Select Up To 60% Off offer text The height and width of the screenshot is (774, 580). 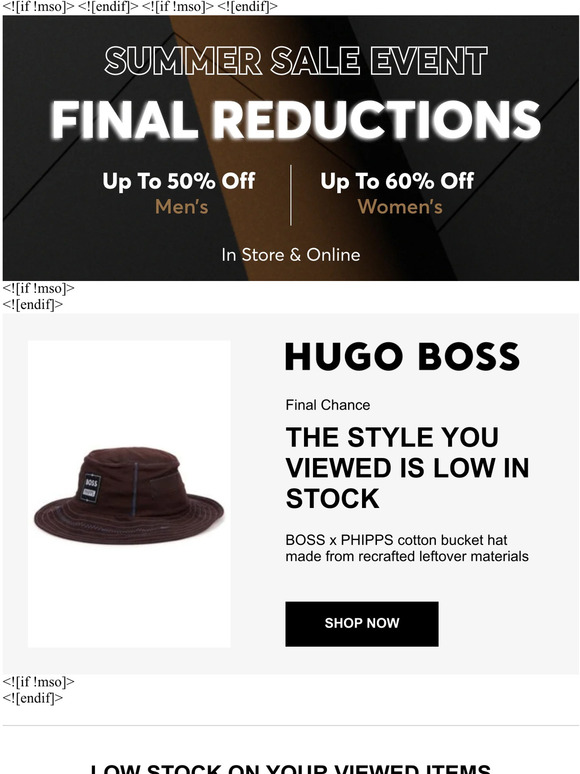[x=397, y=181]
